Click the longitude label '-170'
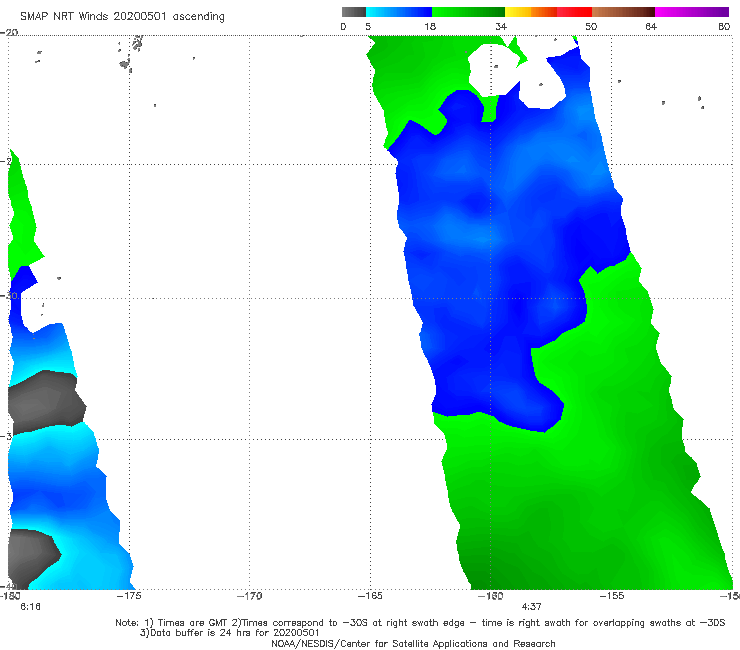This screenshot has width=740, height=650. [249, 596]
